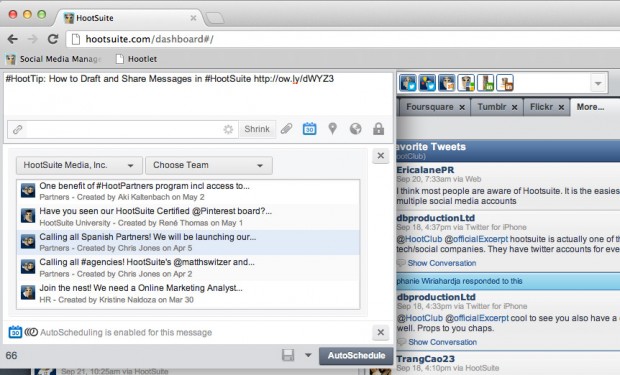The height and width of the screenshot is (375, 620).
Task: Open a new browser tab
Action: pyautogui.click(x=215, y=18)
